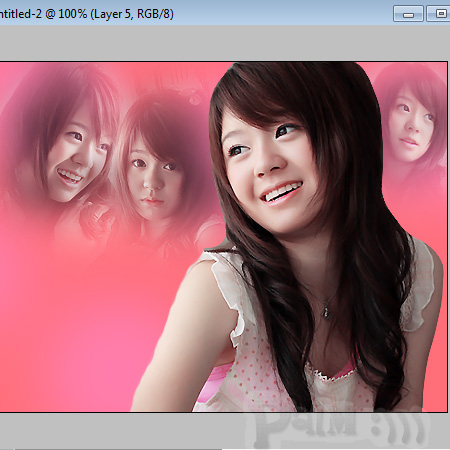Click the canvas image in Untitled-2
Viewport: 450px width, 450px height.
point(223,237)
